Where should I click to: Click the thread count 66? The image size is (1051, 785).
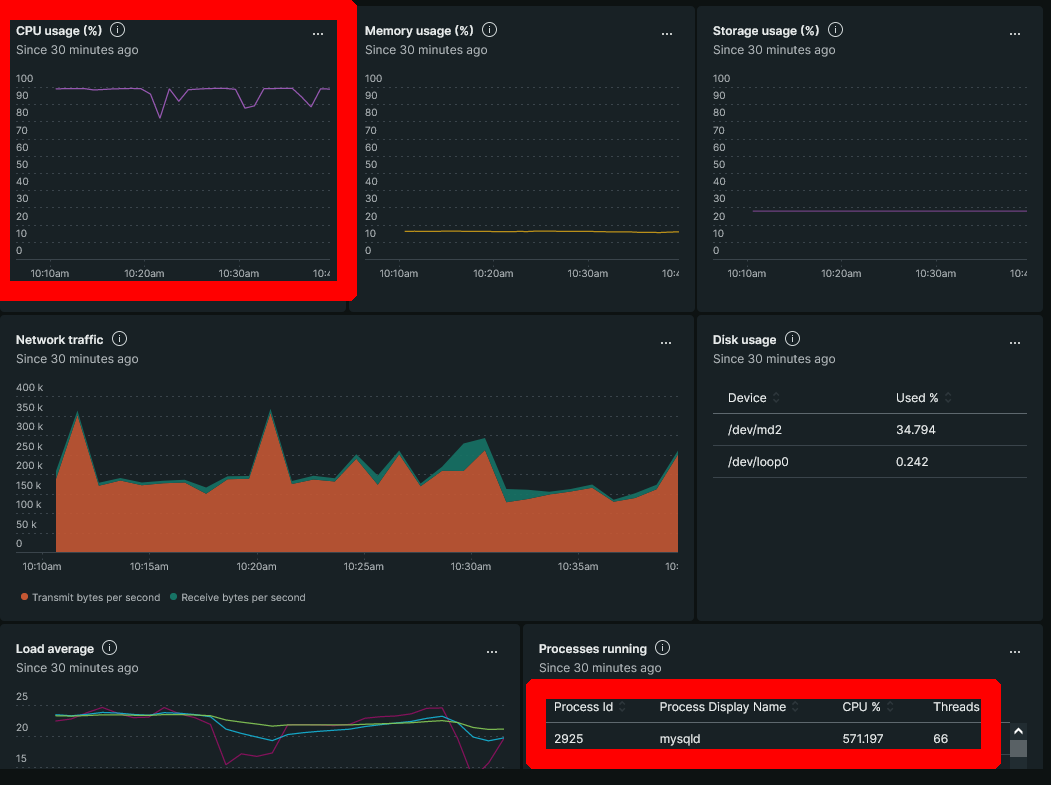click(x=940, y=739)
